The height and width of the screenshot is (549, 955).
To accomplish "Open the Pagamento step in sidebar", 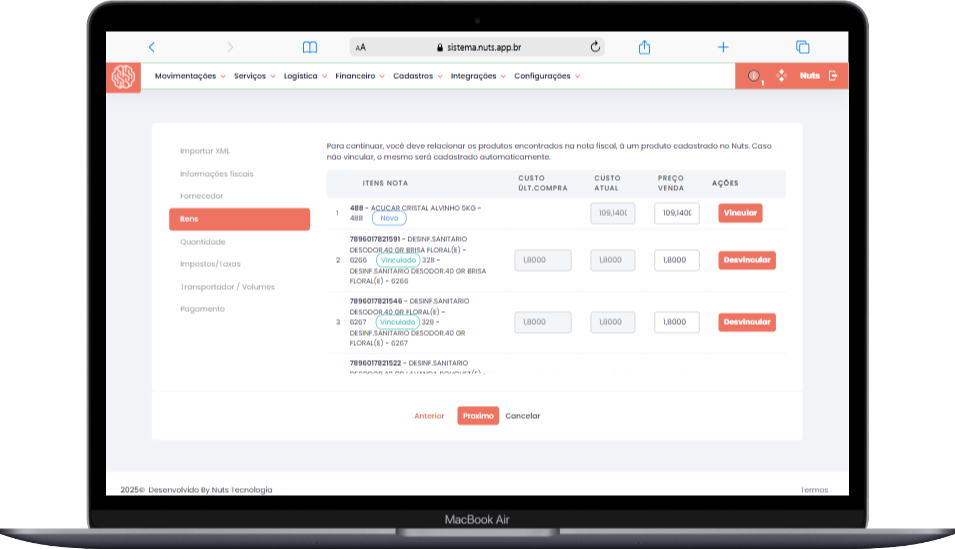I will (203, 309).
